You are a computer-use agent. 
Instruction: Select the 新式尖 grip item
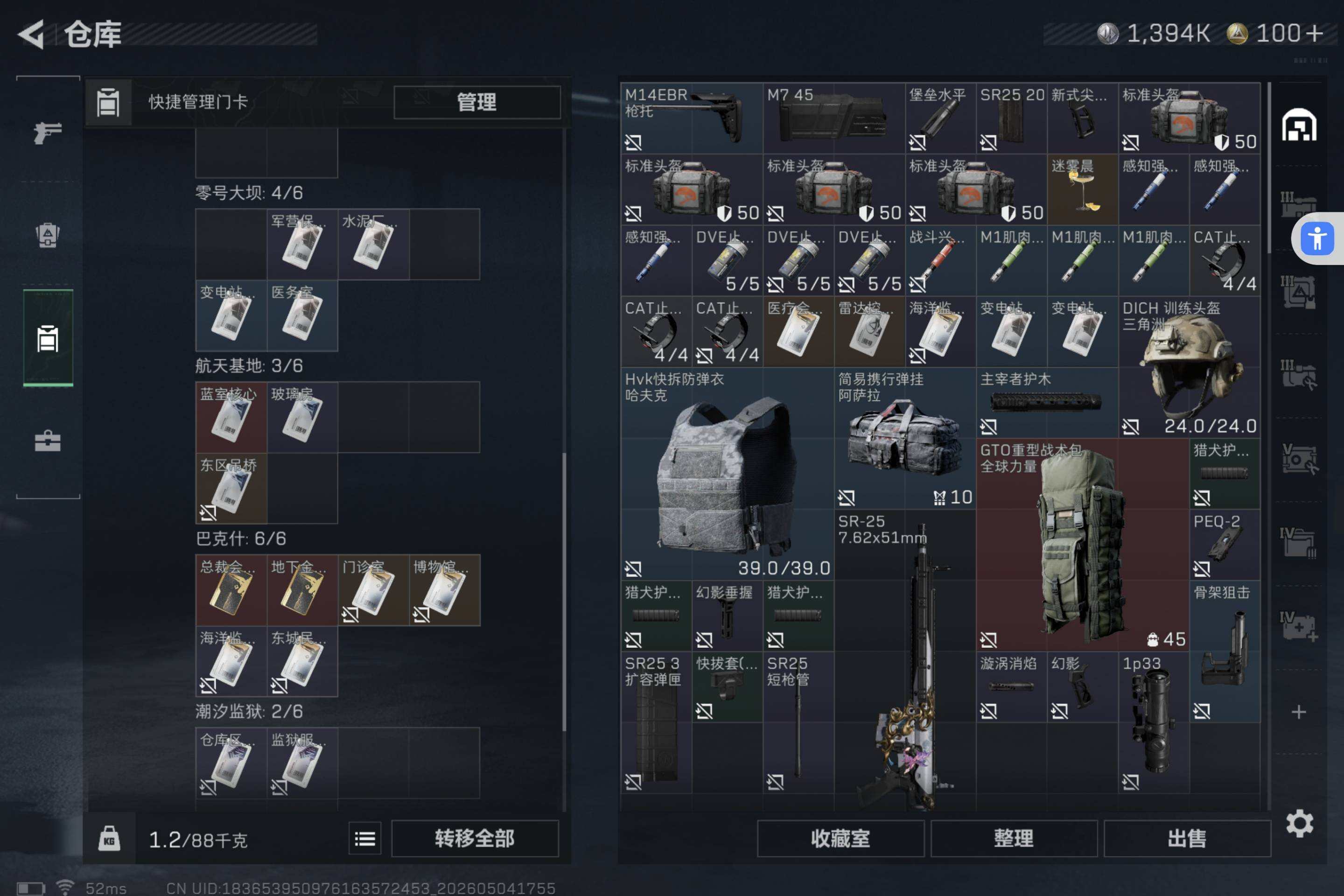click(1083, 118)
